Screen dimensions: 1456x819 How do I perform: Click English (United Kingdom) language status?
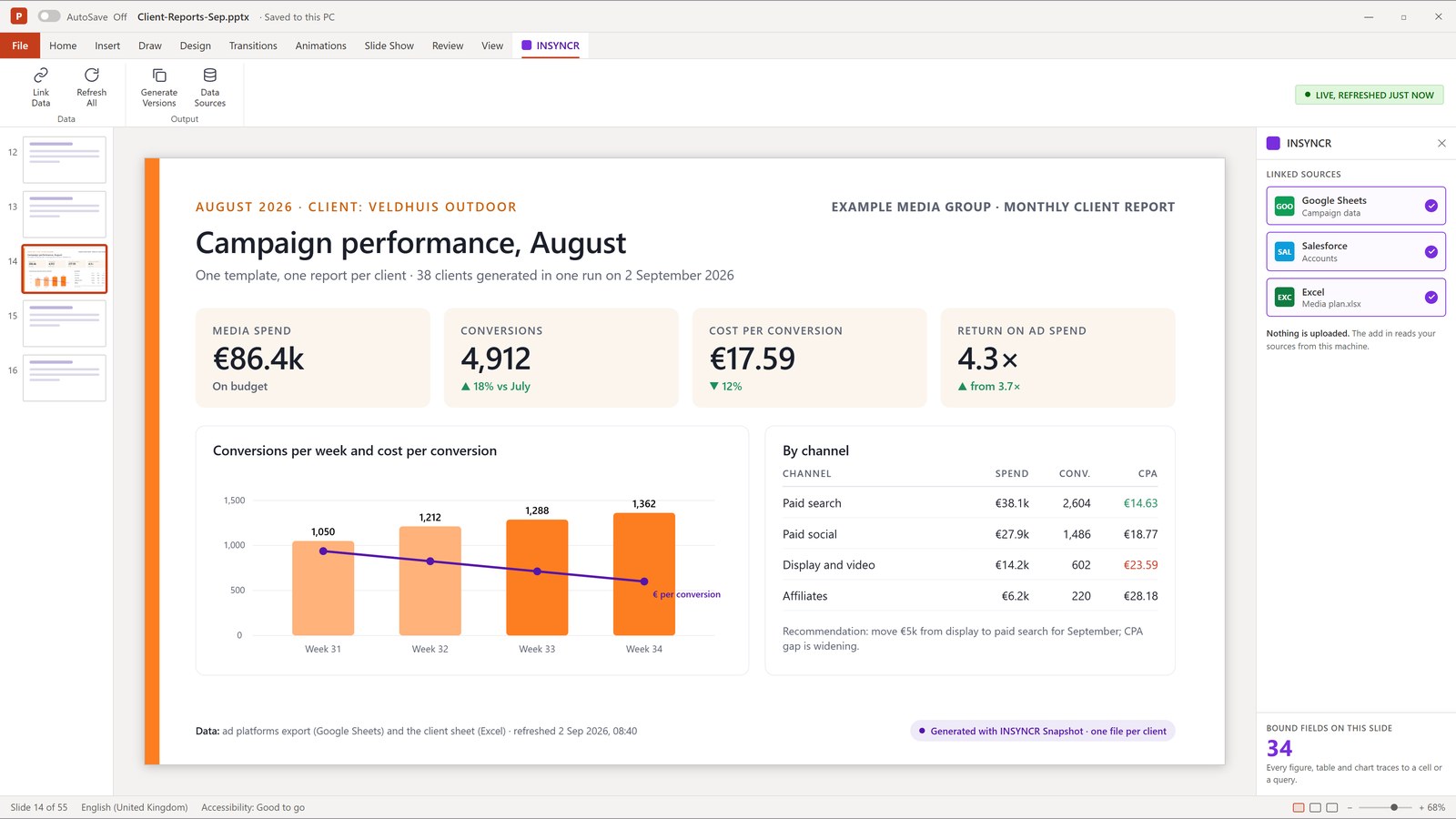(134, 807)
